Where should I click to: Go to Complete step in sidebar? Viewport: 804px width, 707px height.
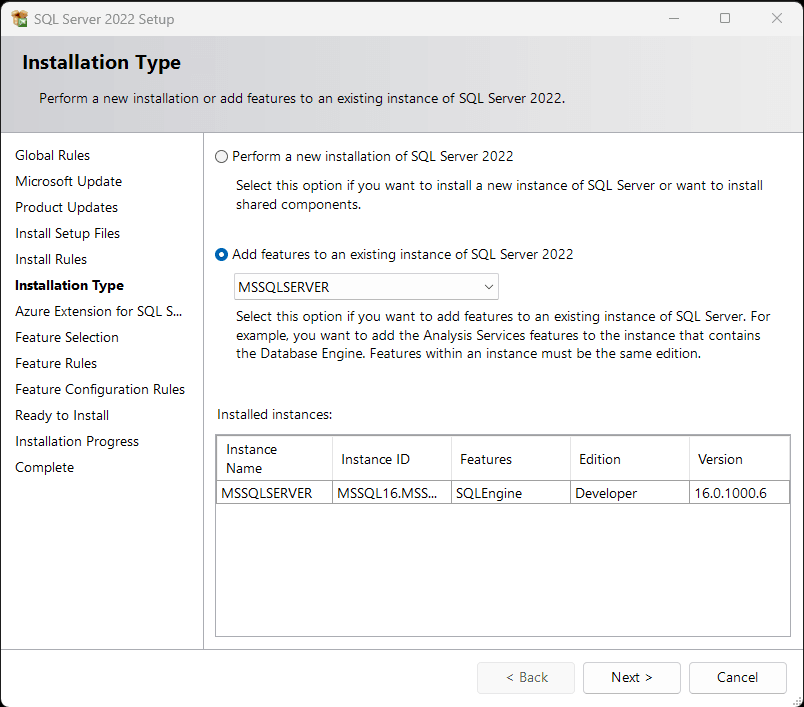(x=45, y=468)
